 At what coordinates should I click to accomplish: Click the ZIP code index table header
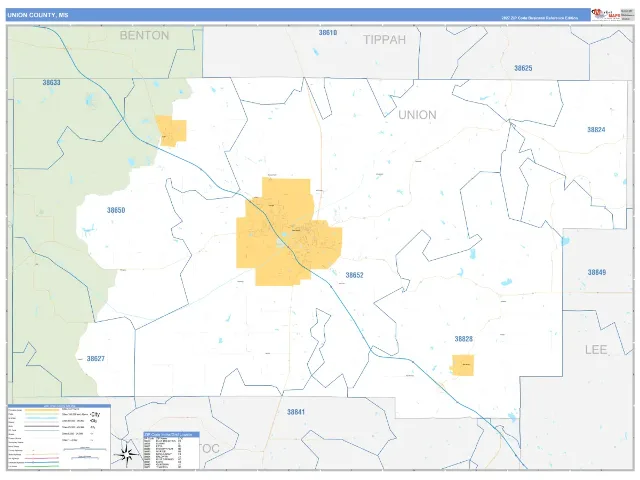pos(171,434)
